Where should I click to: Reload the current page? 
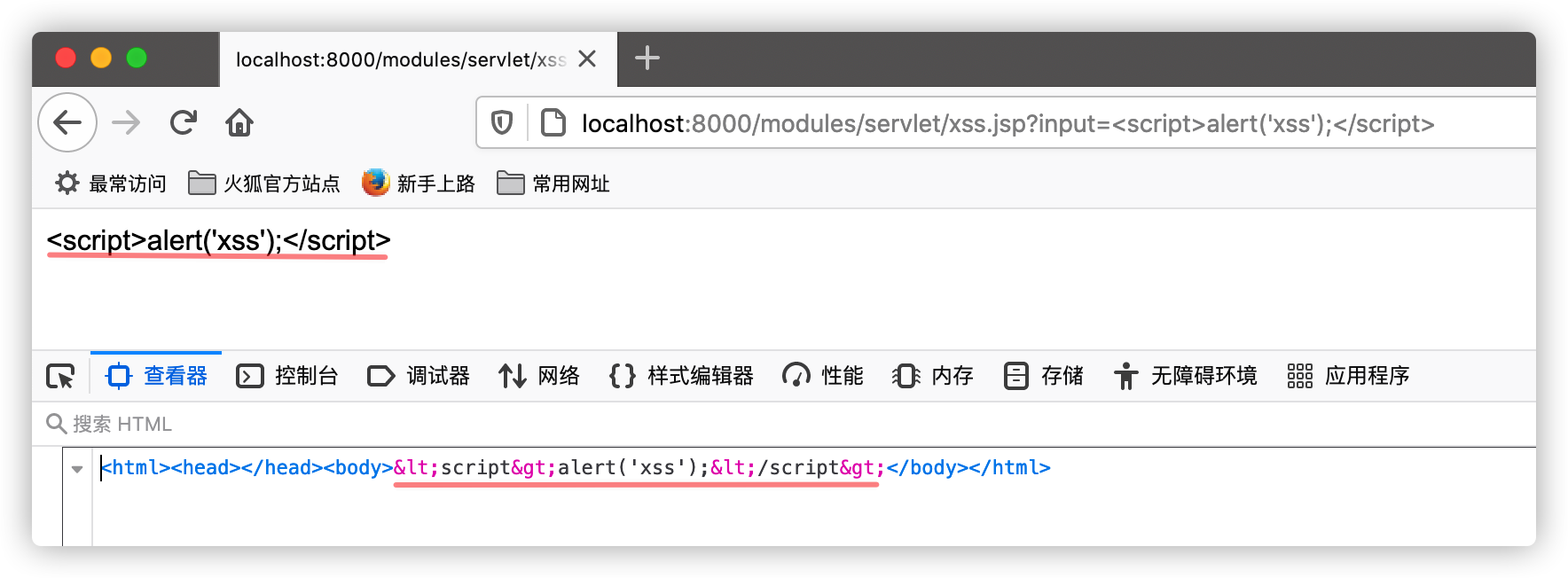click(x=184, y=122)
